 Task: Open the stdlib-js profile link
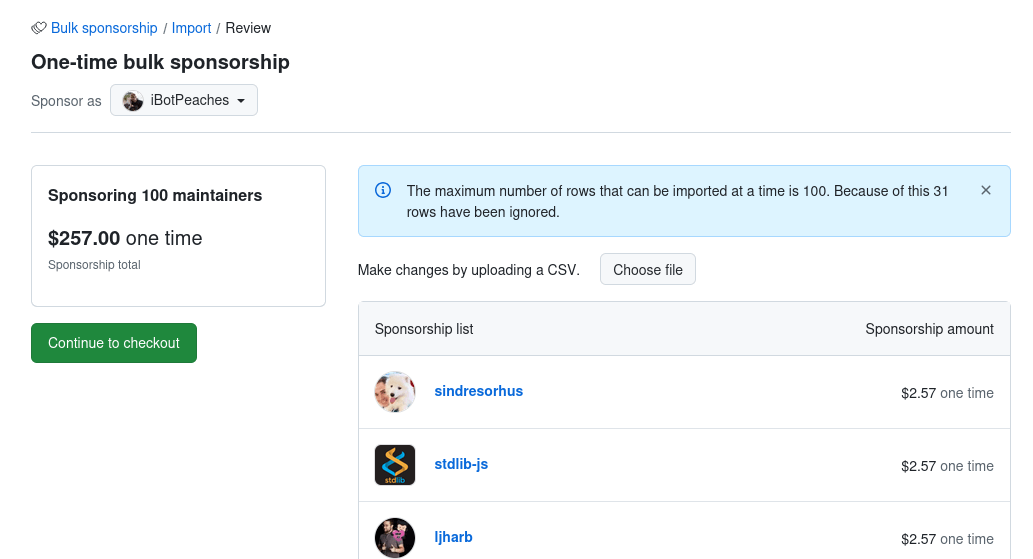tap(461, 464)
